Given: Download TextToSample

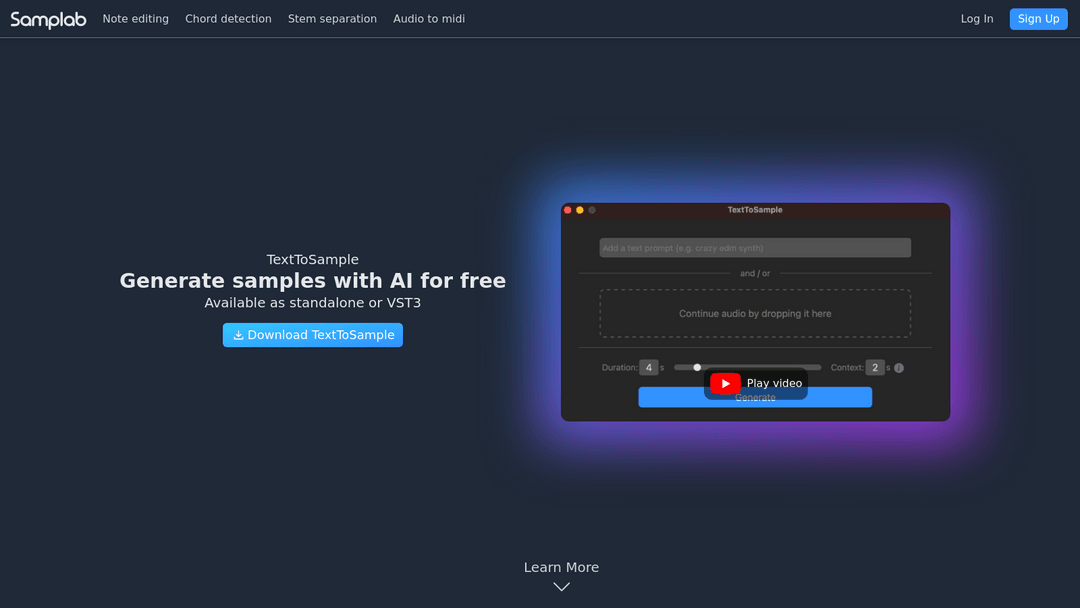Looking at the screenshot, I should 313,335.
